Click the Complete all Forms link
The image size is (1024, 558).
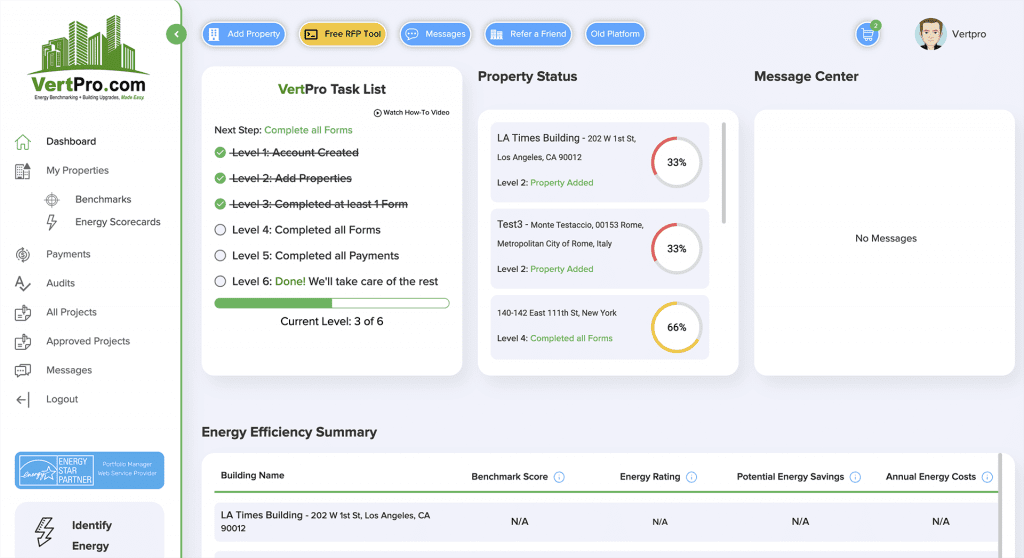308,130
